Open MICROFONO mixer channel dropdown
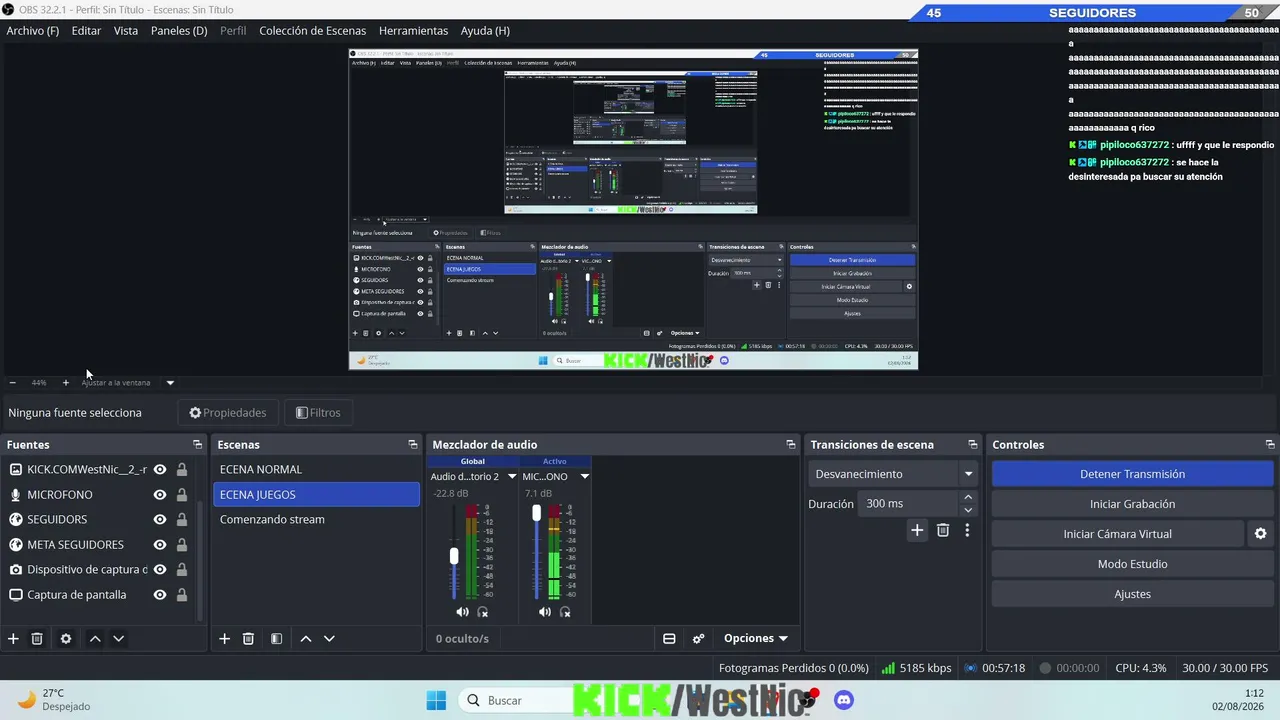1280x720 pixels. point(585,477)
